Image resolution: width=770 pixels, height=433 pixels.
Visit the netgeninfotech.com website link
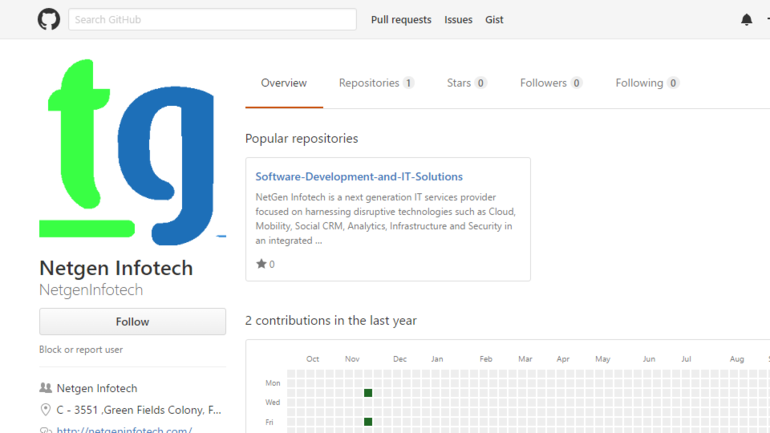(124, 429)
